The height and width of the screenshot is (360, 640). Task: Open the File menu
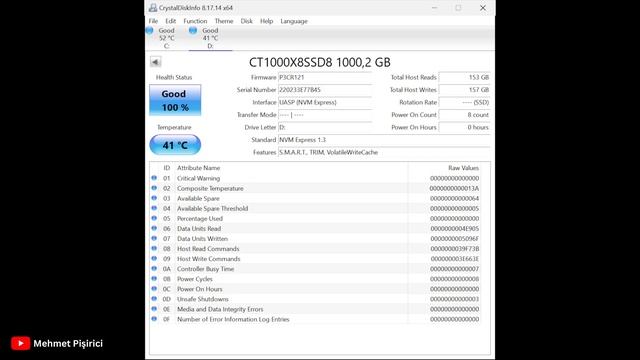click(x=153, y=21)
